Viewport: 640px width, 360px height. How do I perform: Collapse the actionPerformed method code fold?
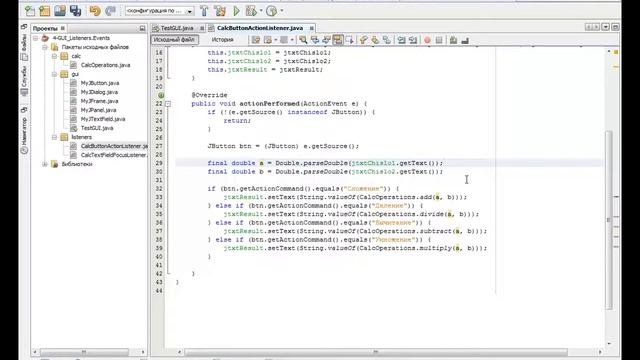coord(168,104)
